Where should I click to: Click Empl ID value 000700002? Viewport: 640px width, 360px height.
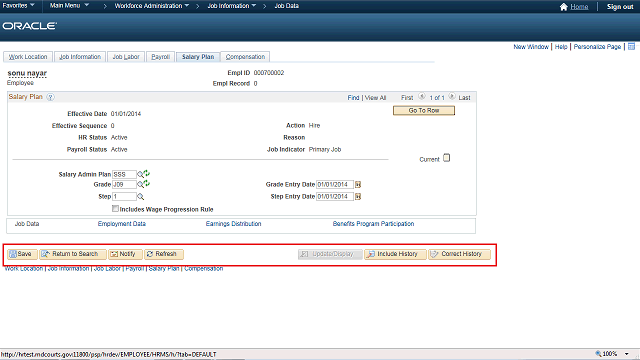click(x=269, y=73)
